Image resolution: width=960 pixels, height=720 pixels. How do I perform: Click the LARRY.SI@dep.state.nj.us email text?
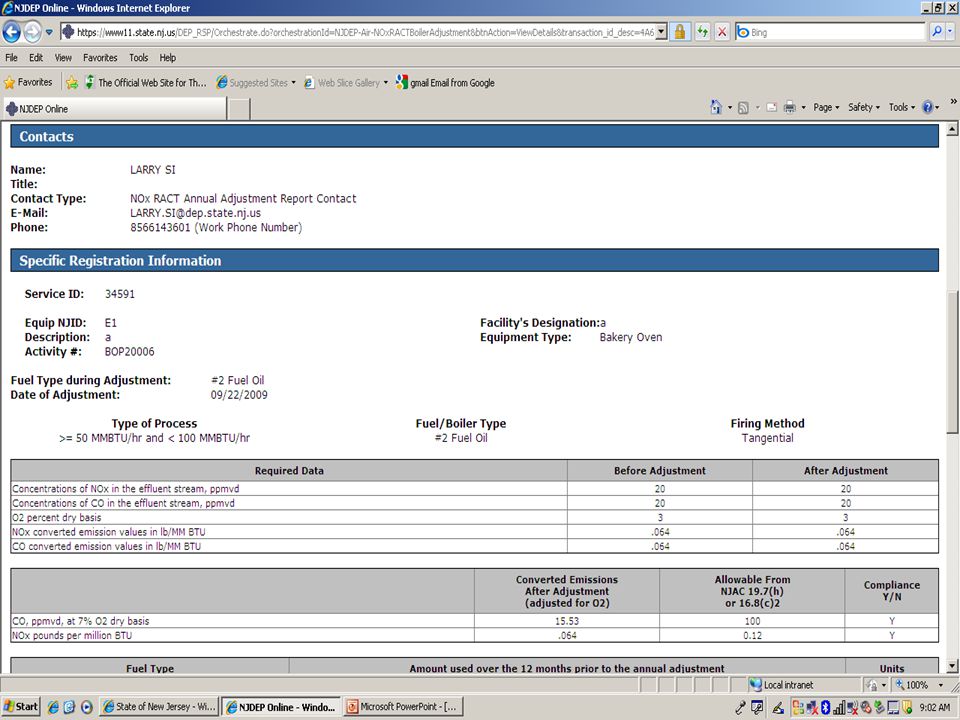(195, 213)
